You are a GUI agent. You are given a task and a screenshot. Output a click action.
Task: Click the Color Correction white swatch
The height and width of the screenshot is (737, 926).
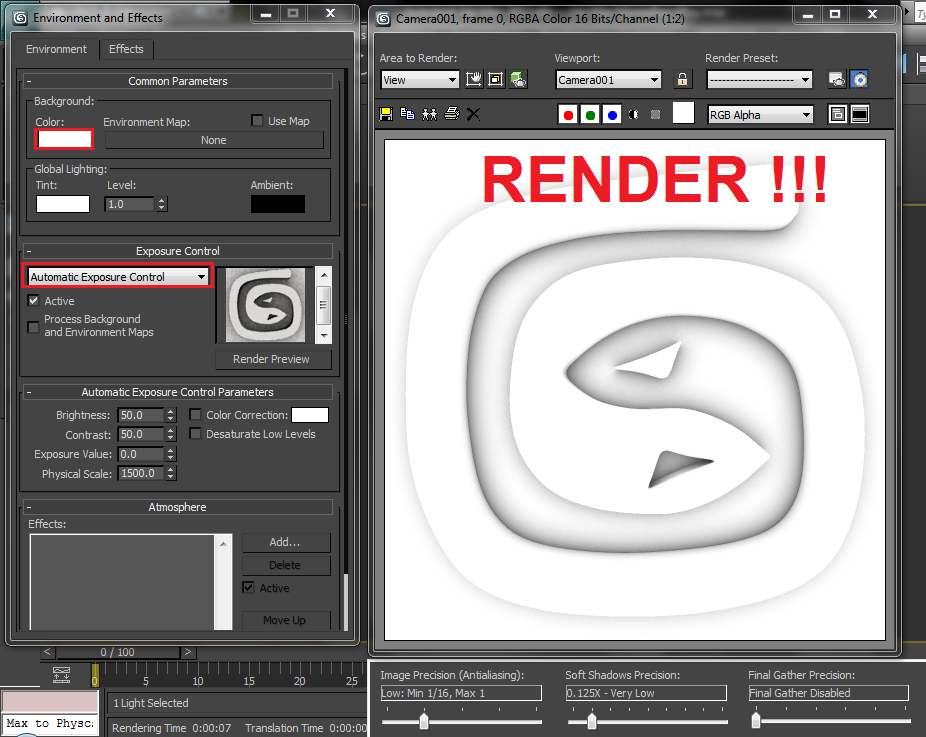pyautogui.click(x=310, y=415)
